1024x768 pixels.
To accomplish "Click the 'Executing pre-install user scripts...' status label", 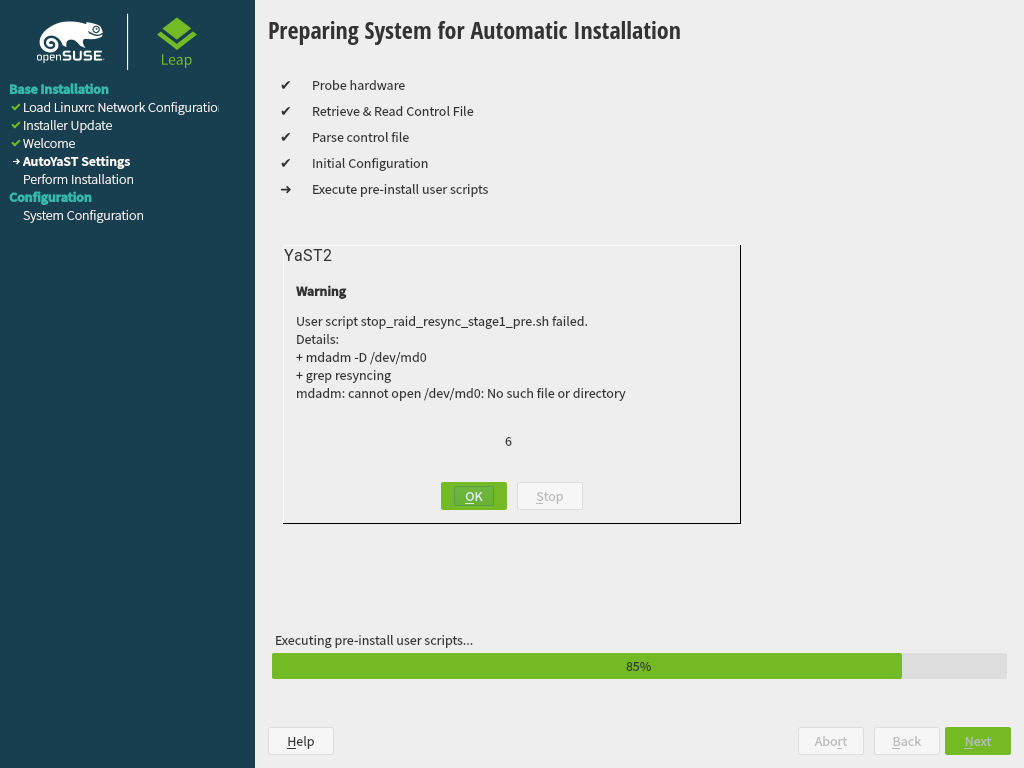I will click(x=374, y=641).
